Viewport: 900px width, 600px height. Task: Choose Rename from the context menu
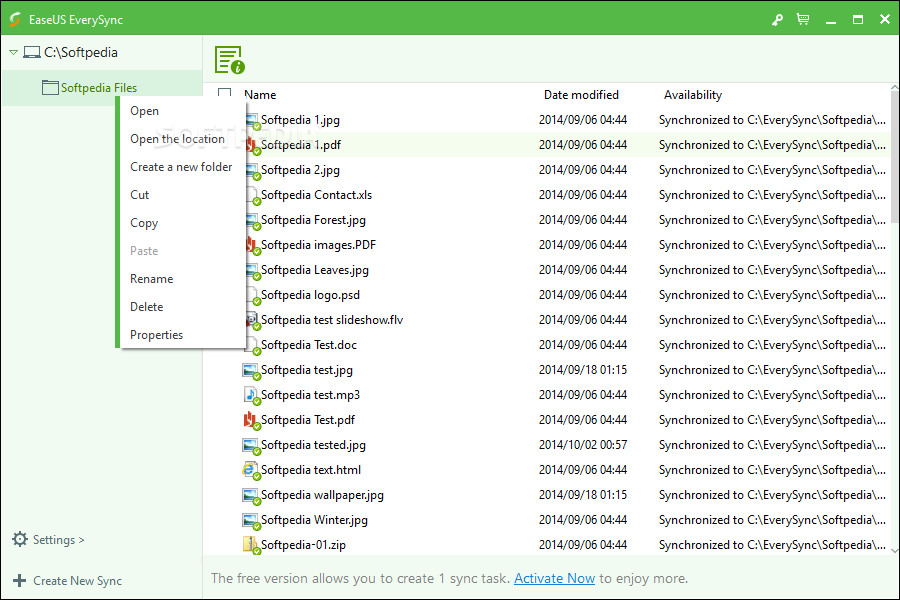click(152, 279)
